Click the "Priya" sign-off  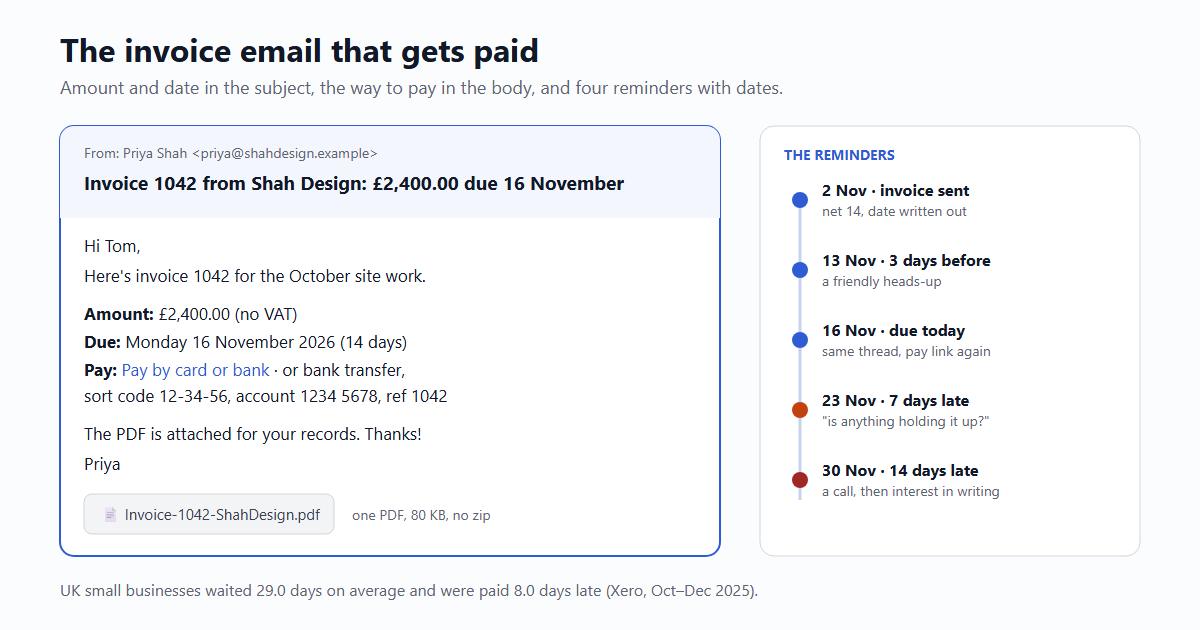coord(102,464)
